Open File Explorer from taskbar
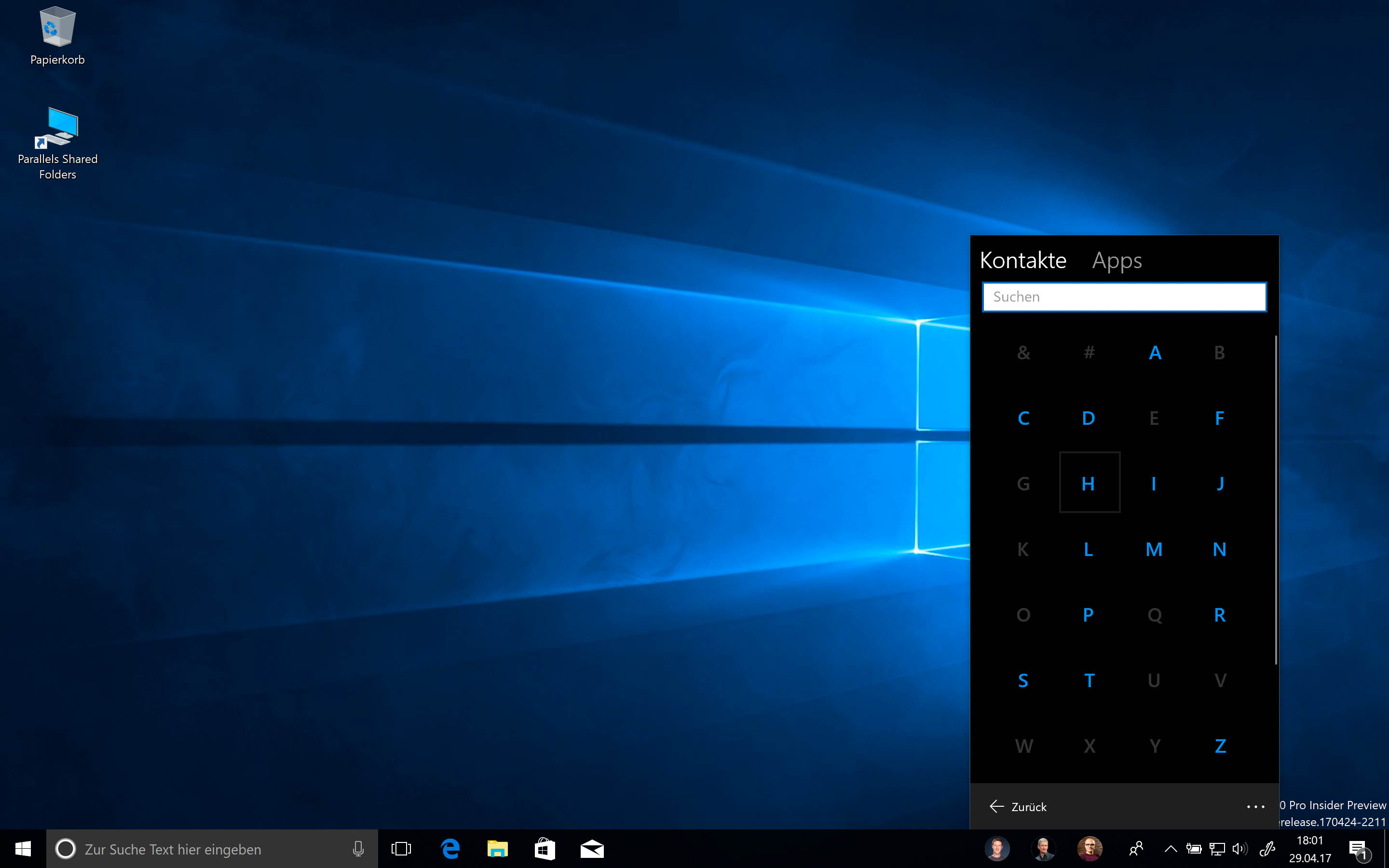 (x=498, y=849)
